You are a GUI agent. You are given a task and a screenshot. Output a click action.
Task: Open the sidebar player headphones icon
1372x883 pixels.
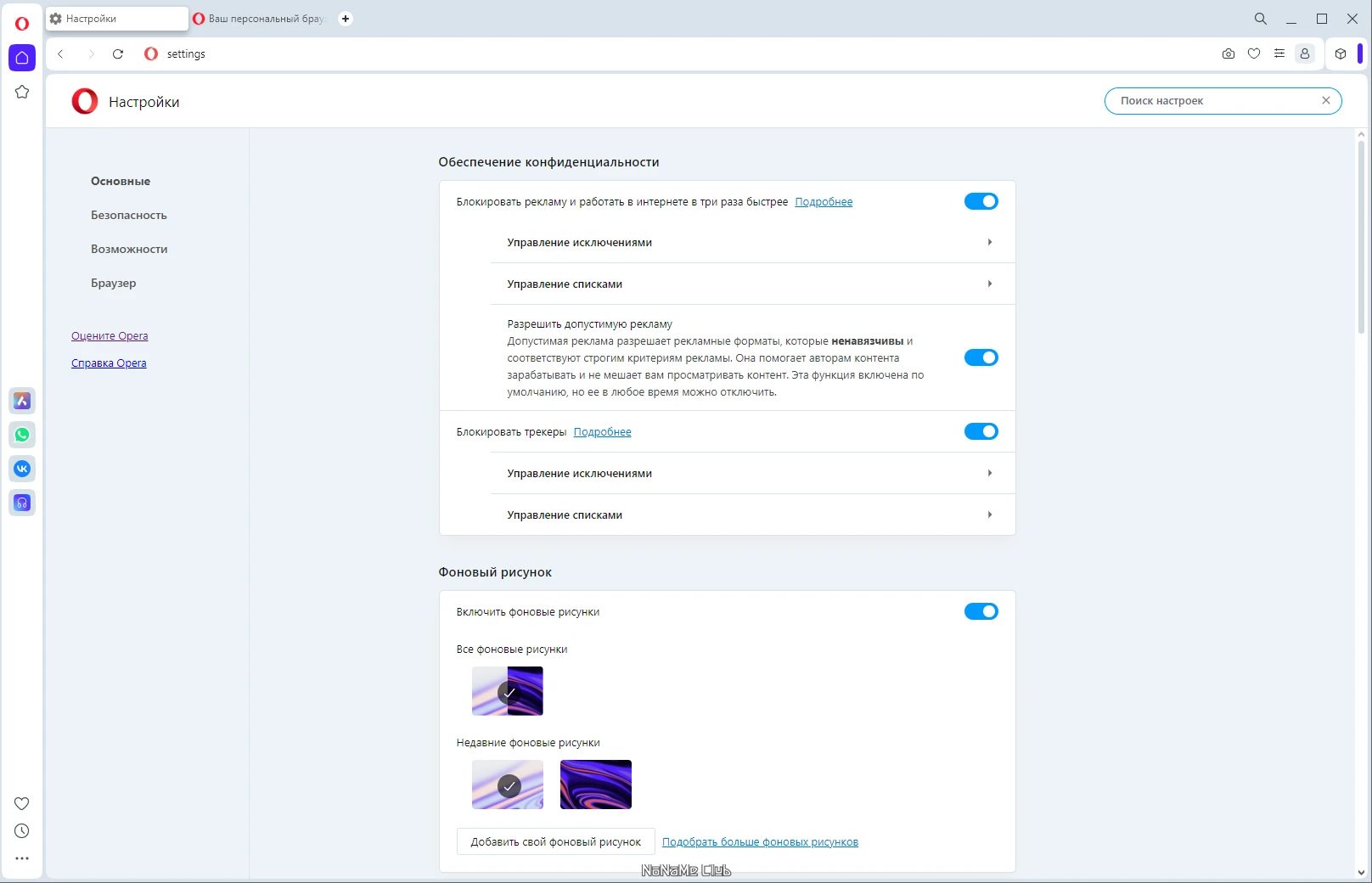(22, 503)
